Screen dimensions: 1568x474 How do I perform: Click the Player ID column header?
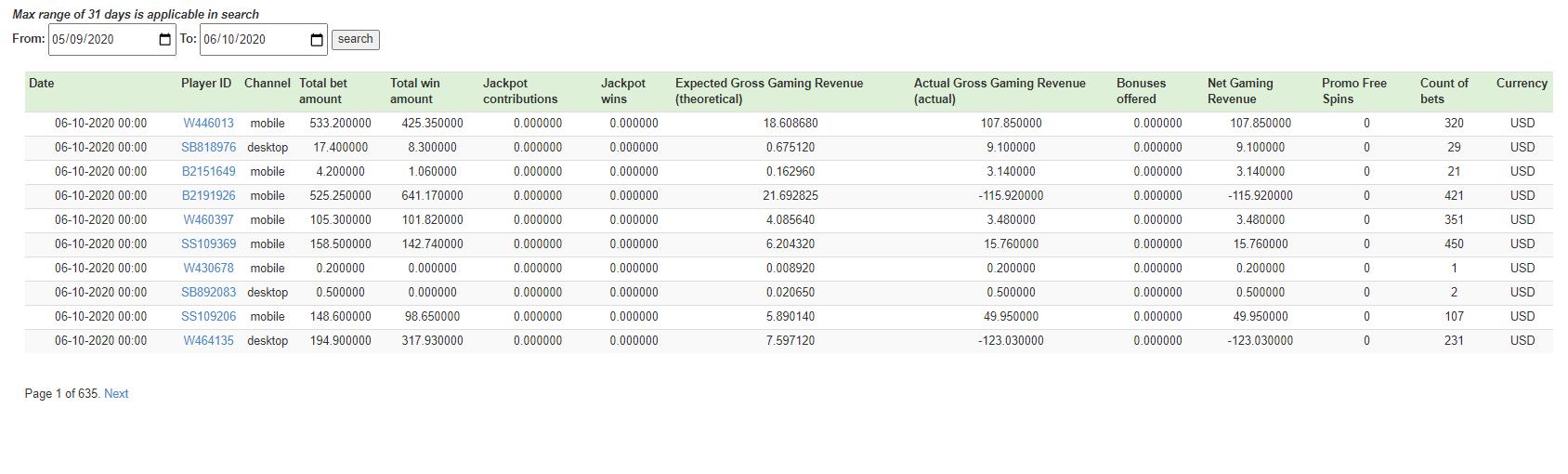pos(206,84)
